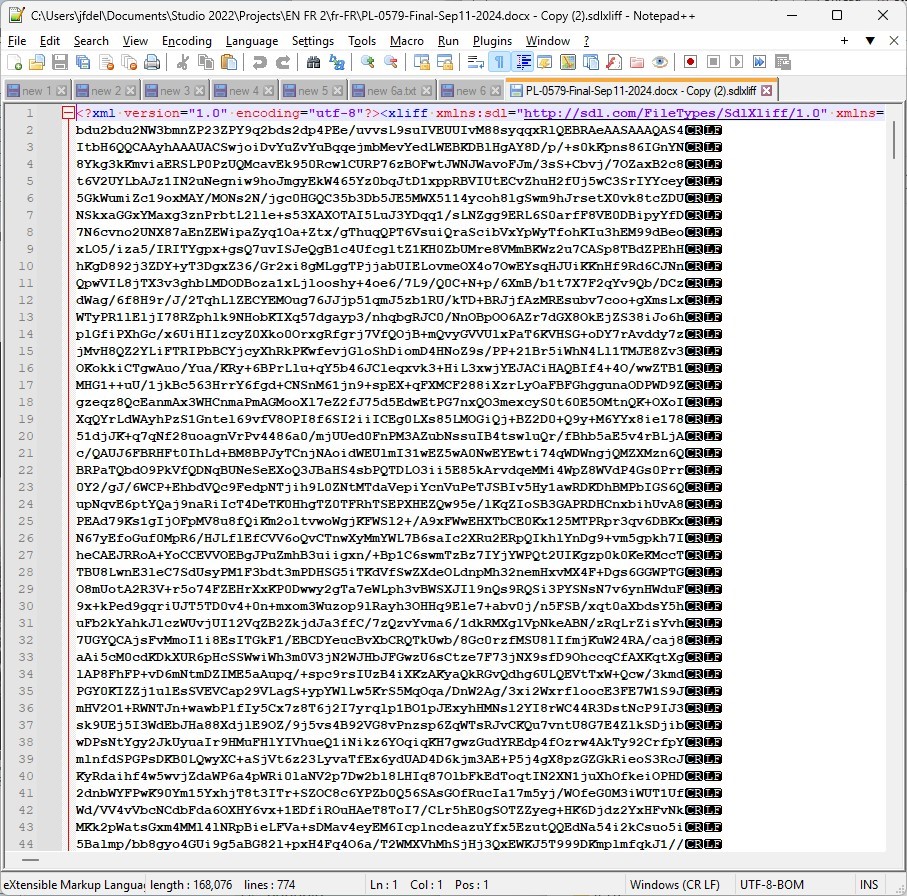The height and width of the screenshot is (896, 907).
Task: Click the Save toolbar icon
Action: (60, 62)
